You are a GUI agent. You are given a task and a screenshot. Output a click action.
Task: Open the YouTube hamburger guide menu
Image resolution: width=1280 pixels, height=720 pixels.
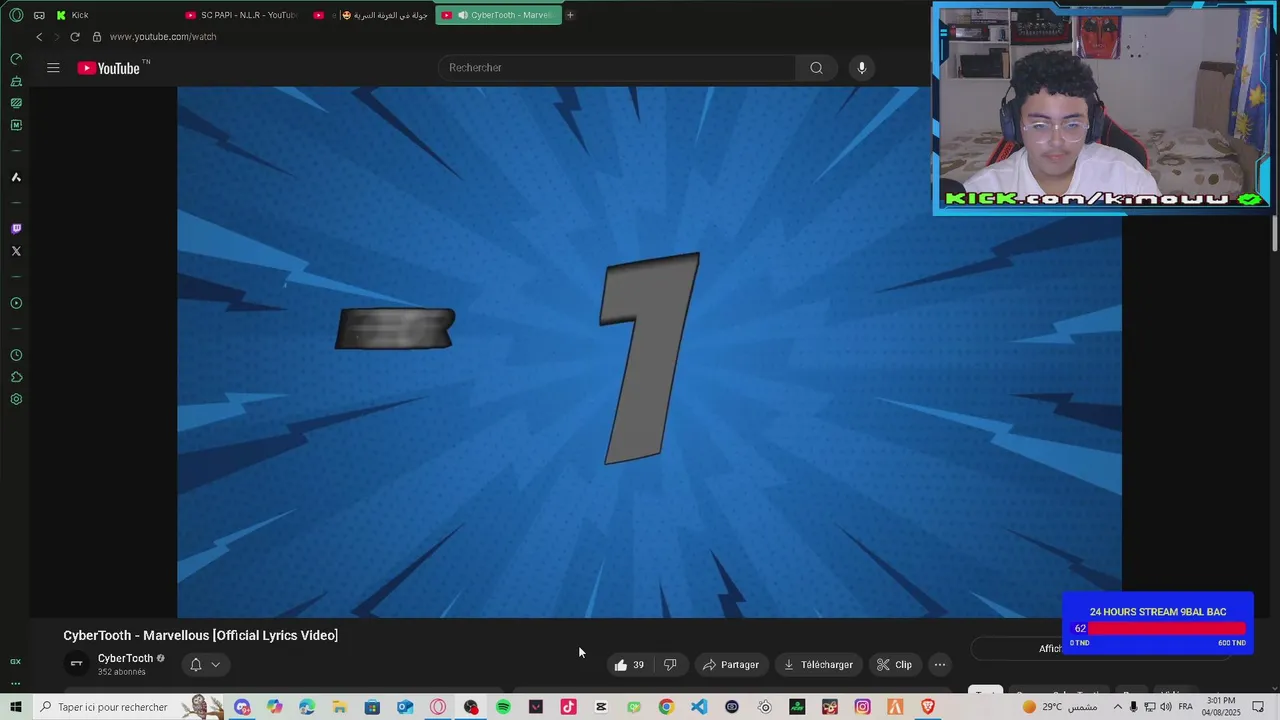(x=53, y=68)
